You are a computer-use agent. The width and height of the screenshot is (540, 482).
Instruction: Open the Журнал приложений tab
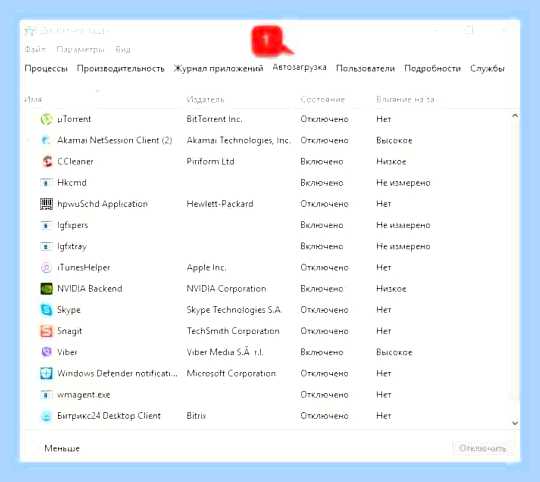point(218,69)
